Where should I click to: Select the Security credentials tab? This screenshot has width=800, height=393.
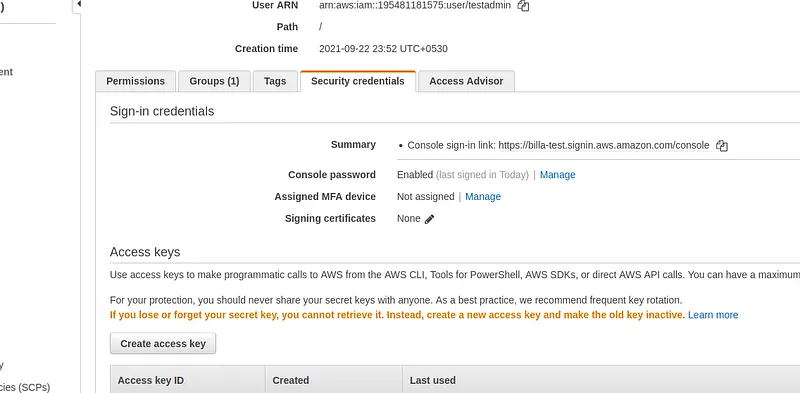[x=358, y=81]
